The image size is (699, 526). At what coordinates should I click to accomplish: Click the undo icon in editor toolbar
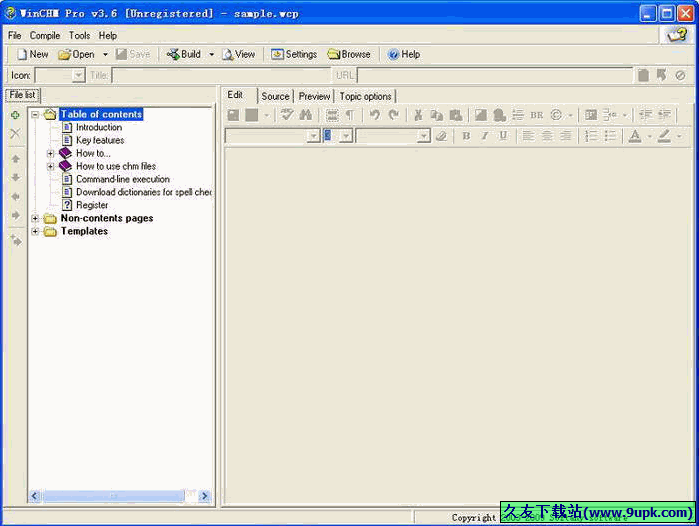click(x=375, y=115)
